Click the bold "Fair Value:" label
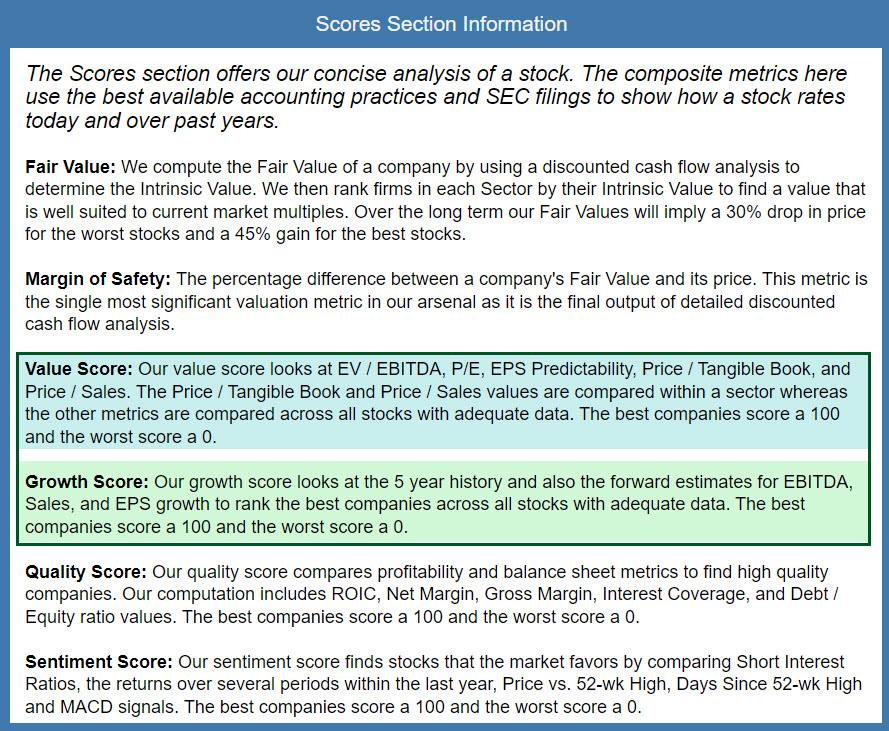The width and height of the screenshot is (889, 731). pos(70,167)
